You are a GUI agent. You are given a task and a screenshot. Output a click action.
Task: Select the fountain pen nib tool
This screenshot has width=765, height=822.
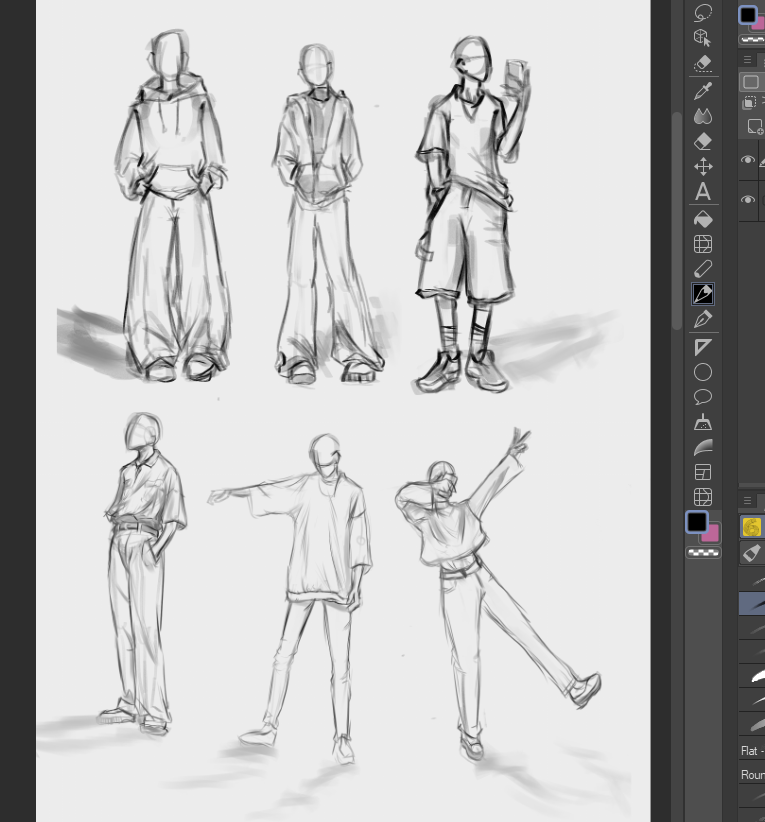coord(703,319)
